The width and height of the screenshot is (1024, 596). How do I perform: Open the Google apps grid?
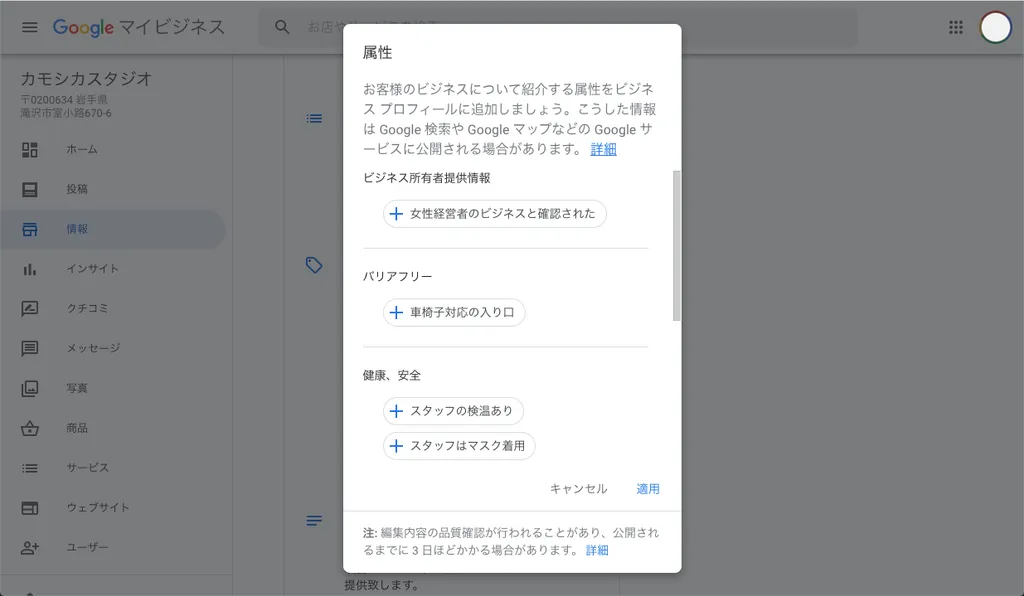[955, 27]
